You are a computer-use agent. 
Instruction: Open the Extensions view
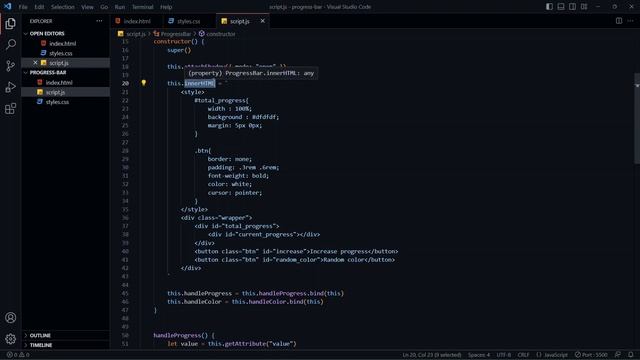tap(11, 109)
